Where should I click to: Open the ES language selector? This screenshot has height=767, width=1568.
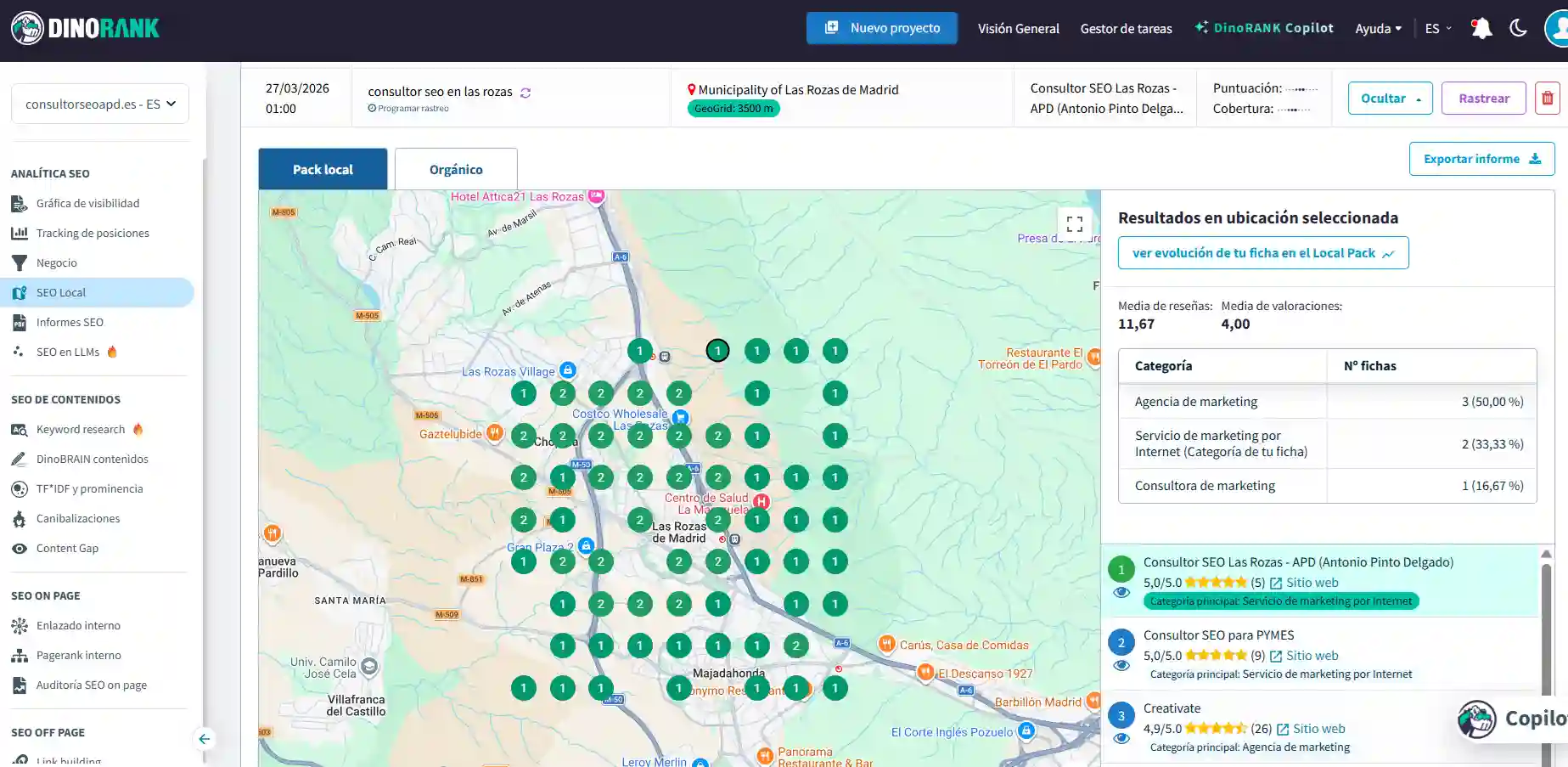1437,28
